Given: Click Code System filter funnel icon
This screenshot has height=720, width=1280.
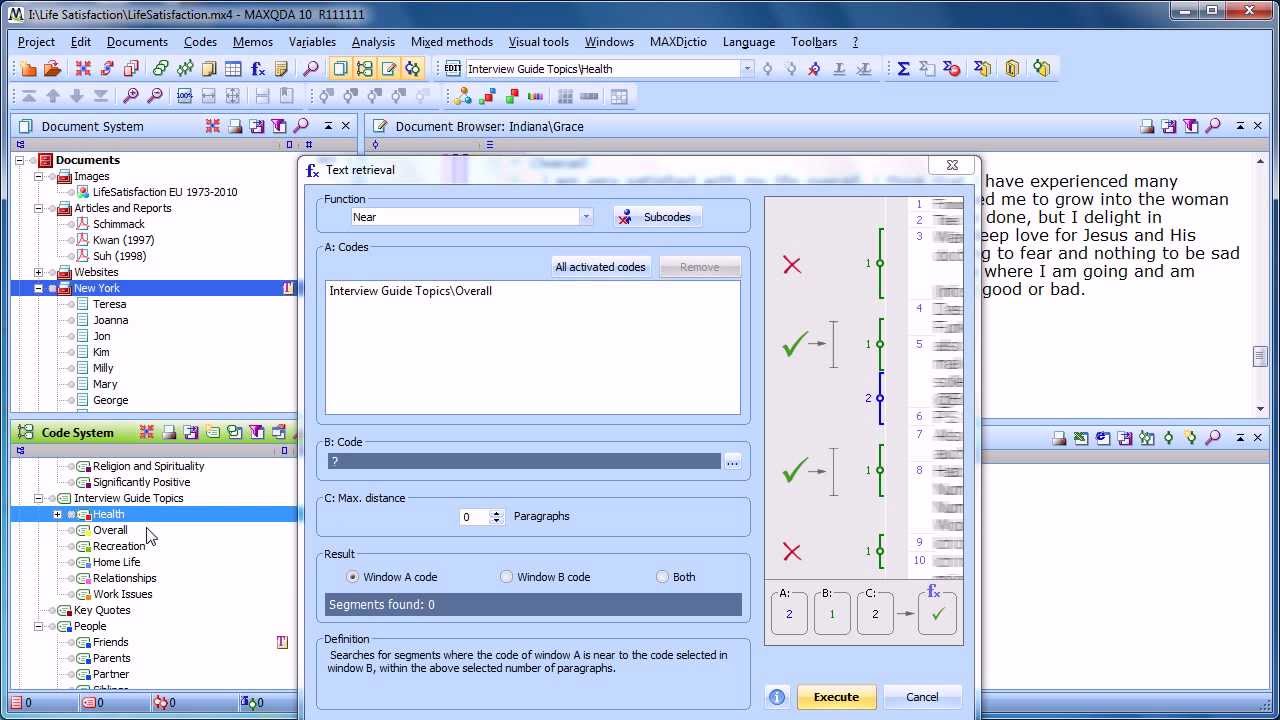Looking at the screenshot, I should (257, 433).
